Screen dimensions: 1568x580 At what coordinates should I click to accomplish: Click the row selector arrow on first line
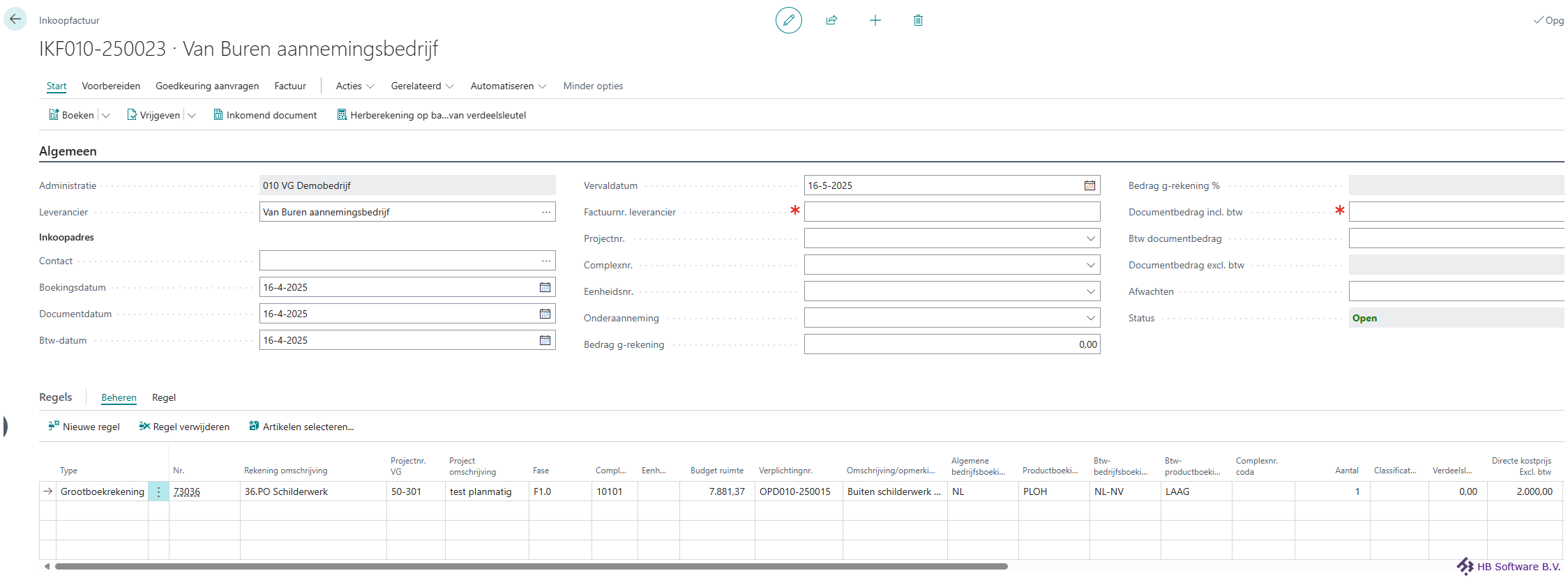[x=47, y=491]
